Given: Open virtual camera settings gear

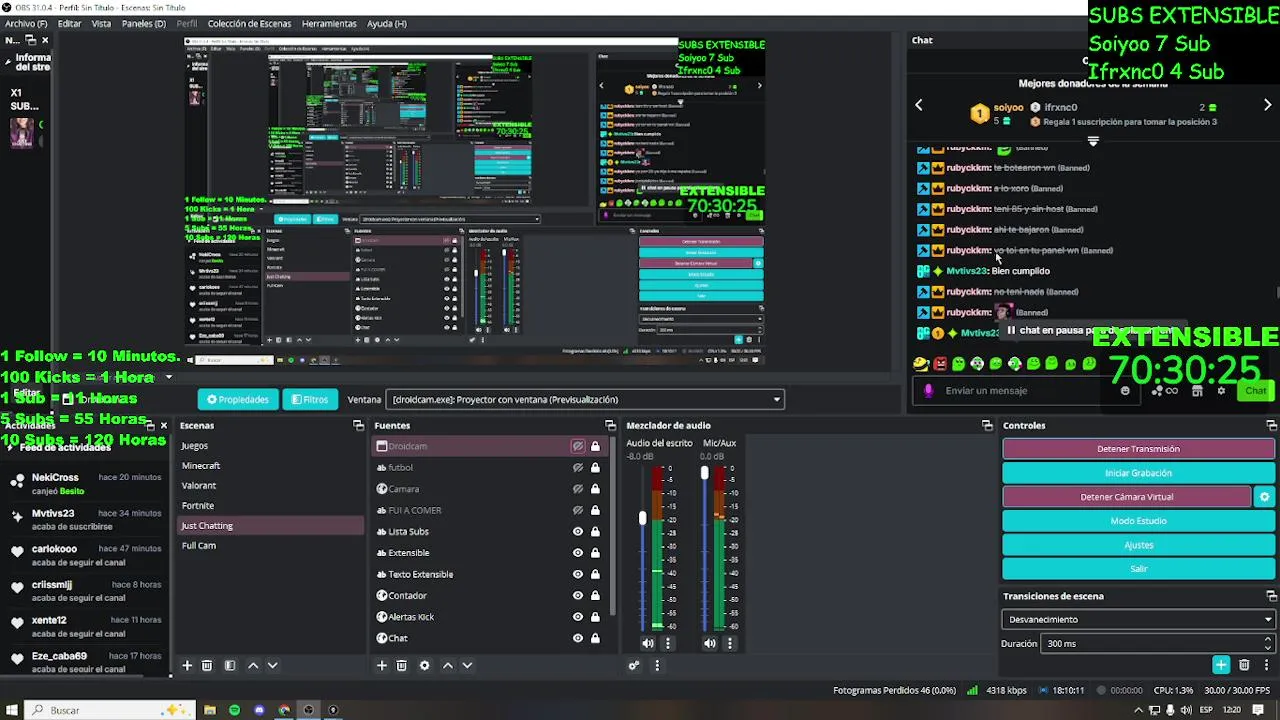Looking at the screenshot, I should [x=1264, y=497].
